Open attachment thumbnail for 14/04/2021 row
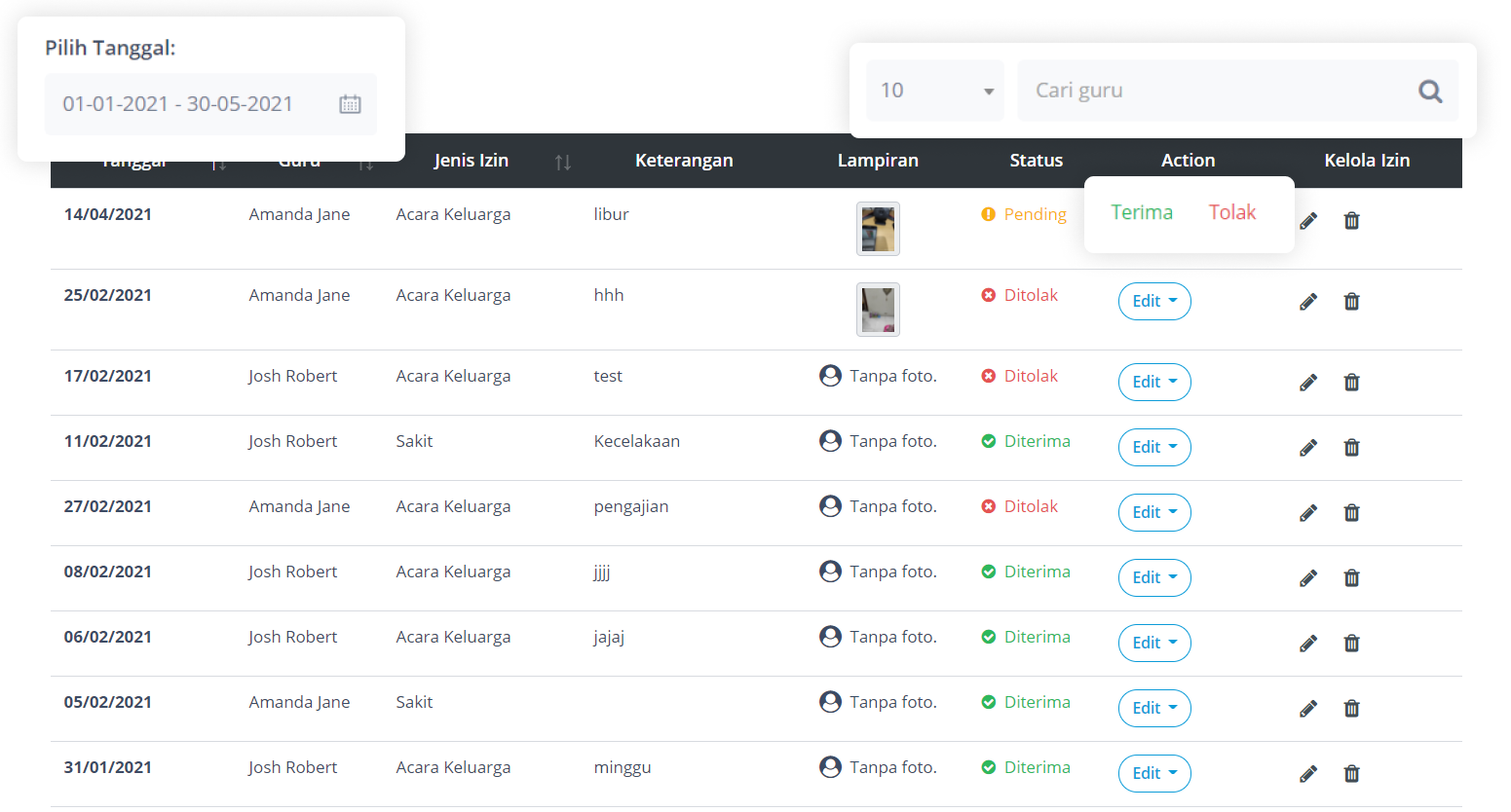The image size is (1511, 812). [x=878, y=229]
